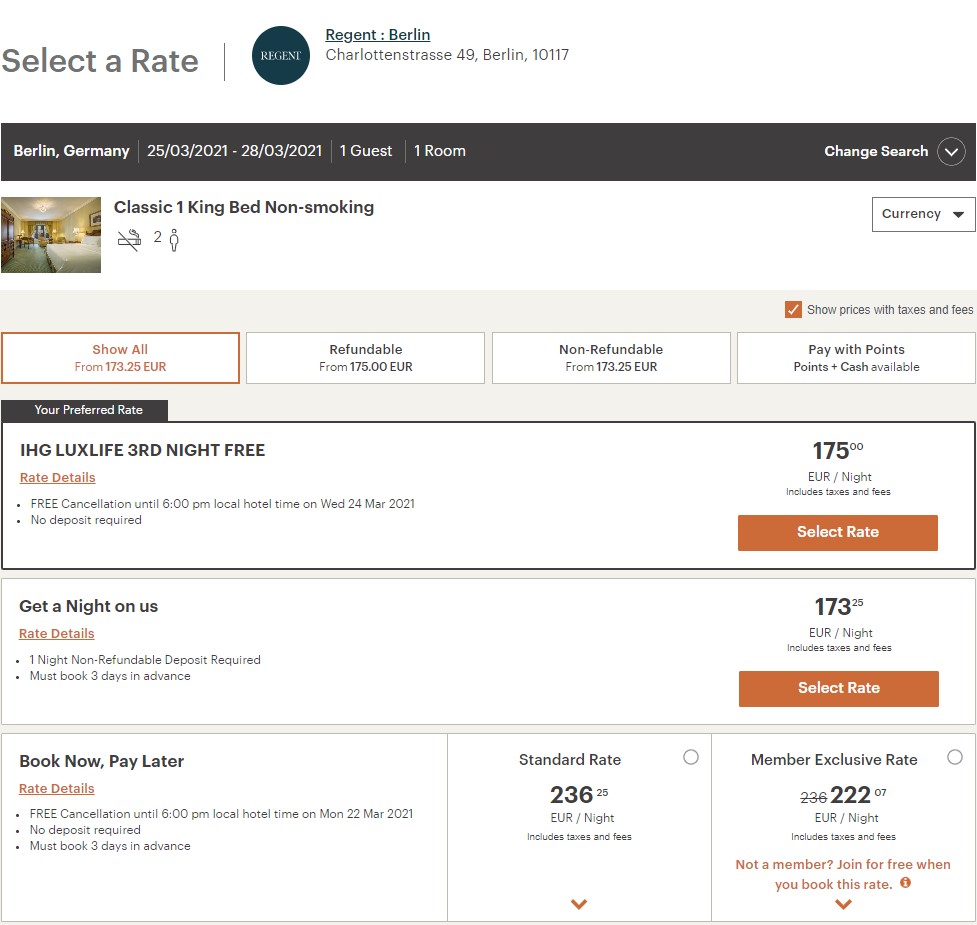Click the Classic King room thumbnail photo

click(51, 235)
